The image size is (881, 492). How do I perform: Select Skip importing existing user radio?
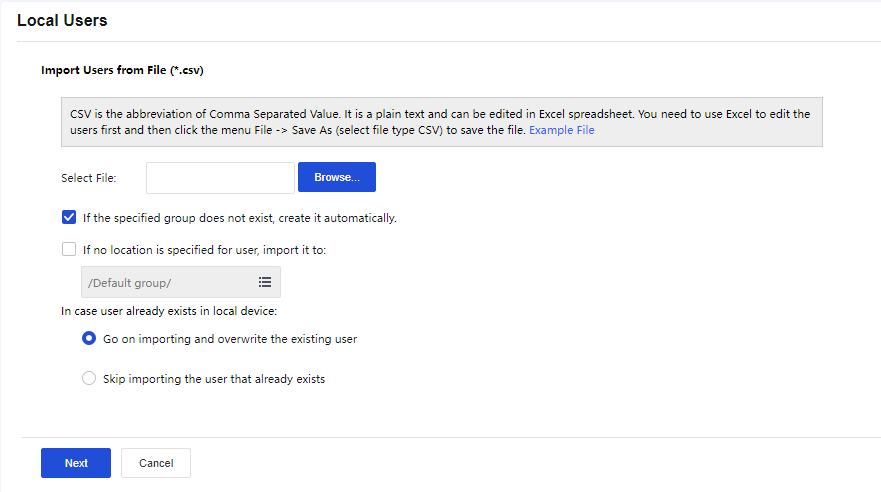[x=89, y=379]
